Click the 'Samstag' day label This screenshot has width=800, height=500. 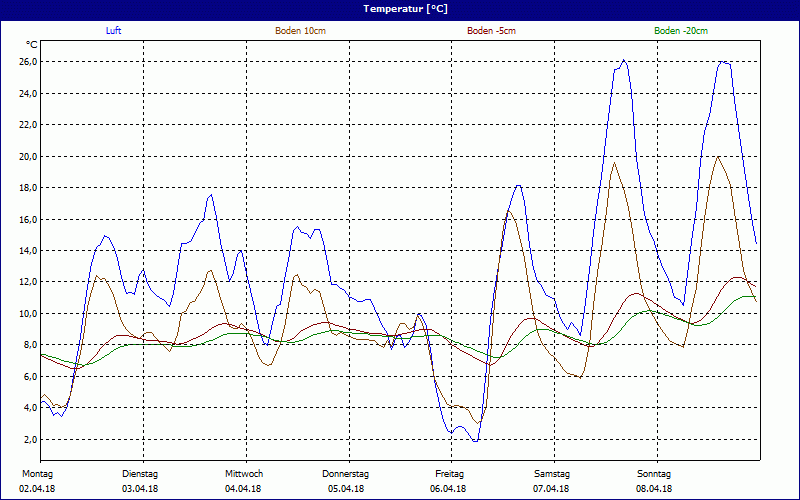[x=552, y=474]
